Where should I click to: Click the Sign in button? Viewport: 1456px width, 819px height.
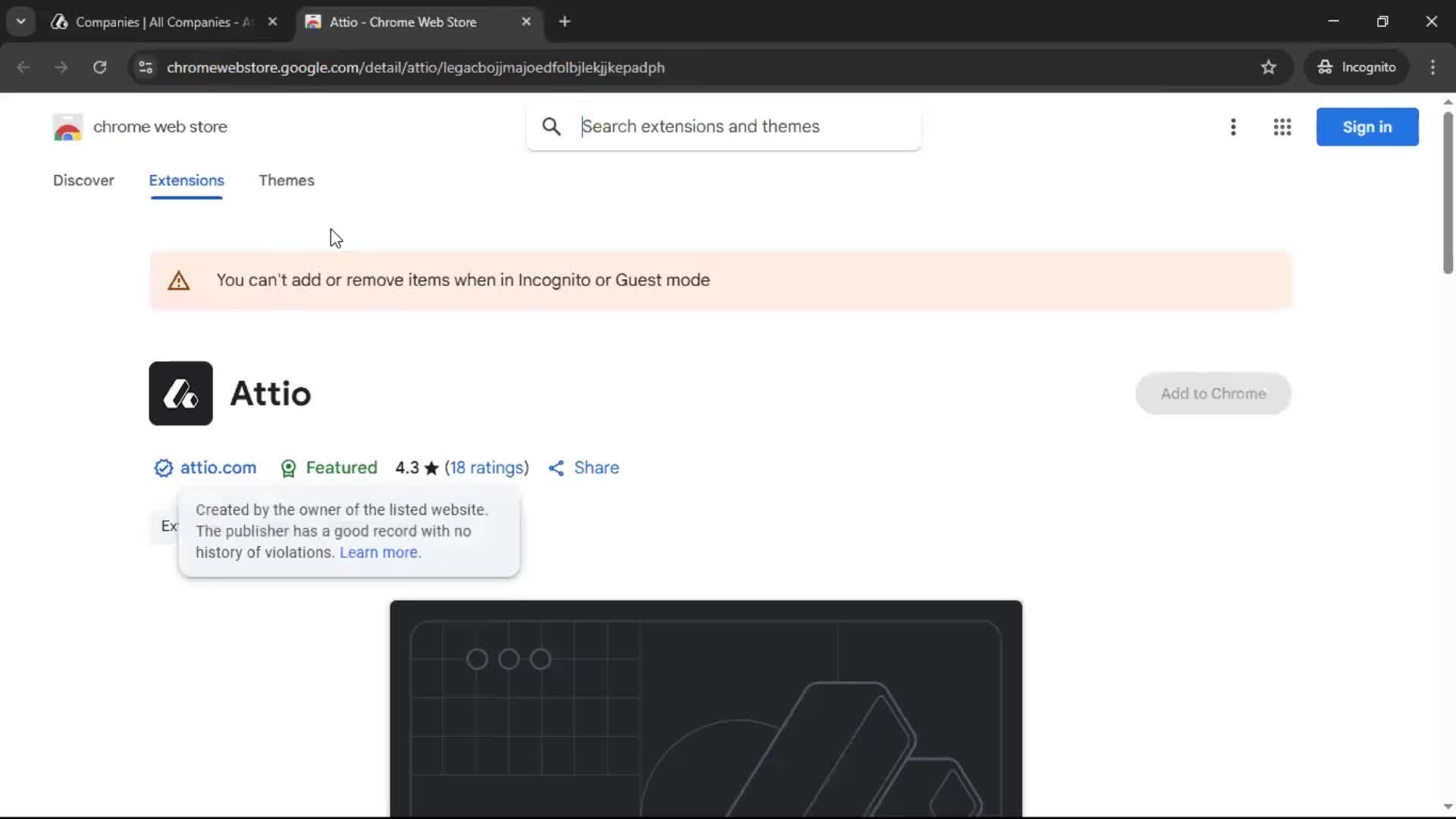click(1367, 127)
